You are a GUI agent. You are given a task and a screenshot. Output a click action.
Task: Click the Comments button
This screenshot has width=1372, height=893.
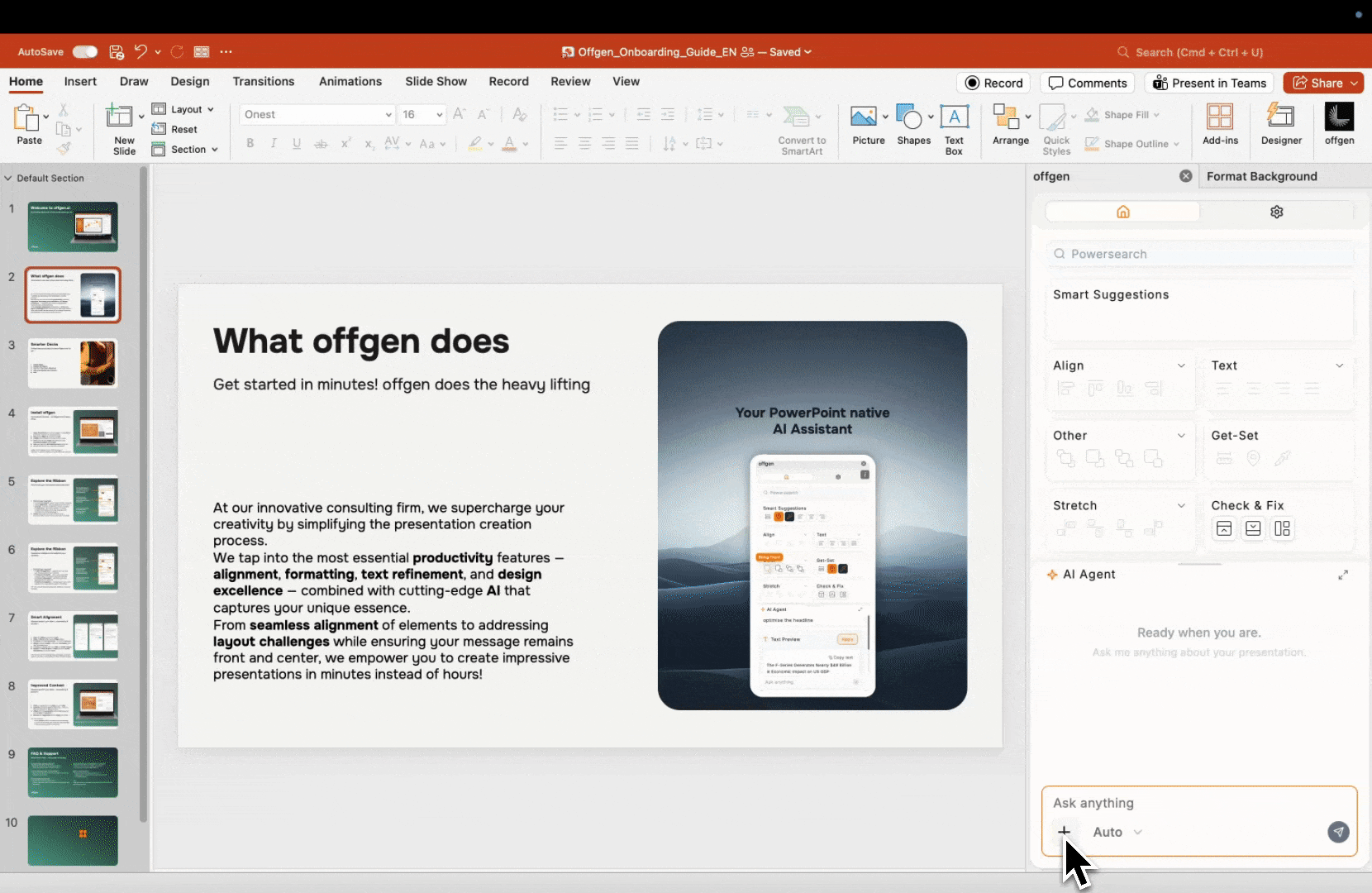(x=1088, y=83)
